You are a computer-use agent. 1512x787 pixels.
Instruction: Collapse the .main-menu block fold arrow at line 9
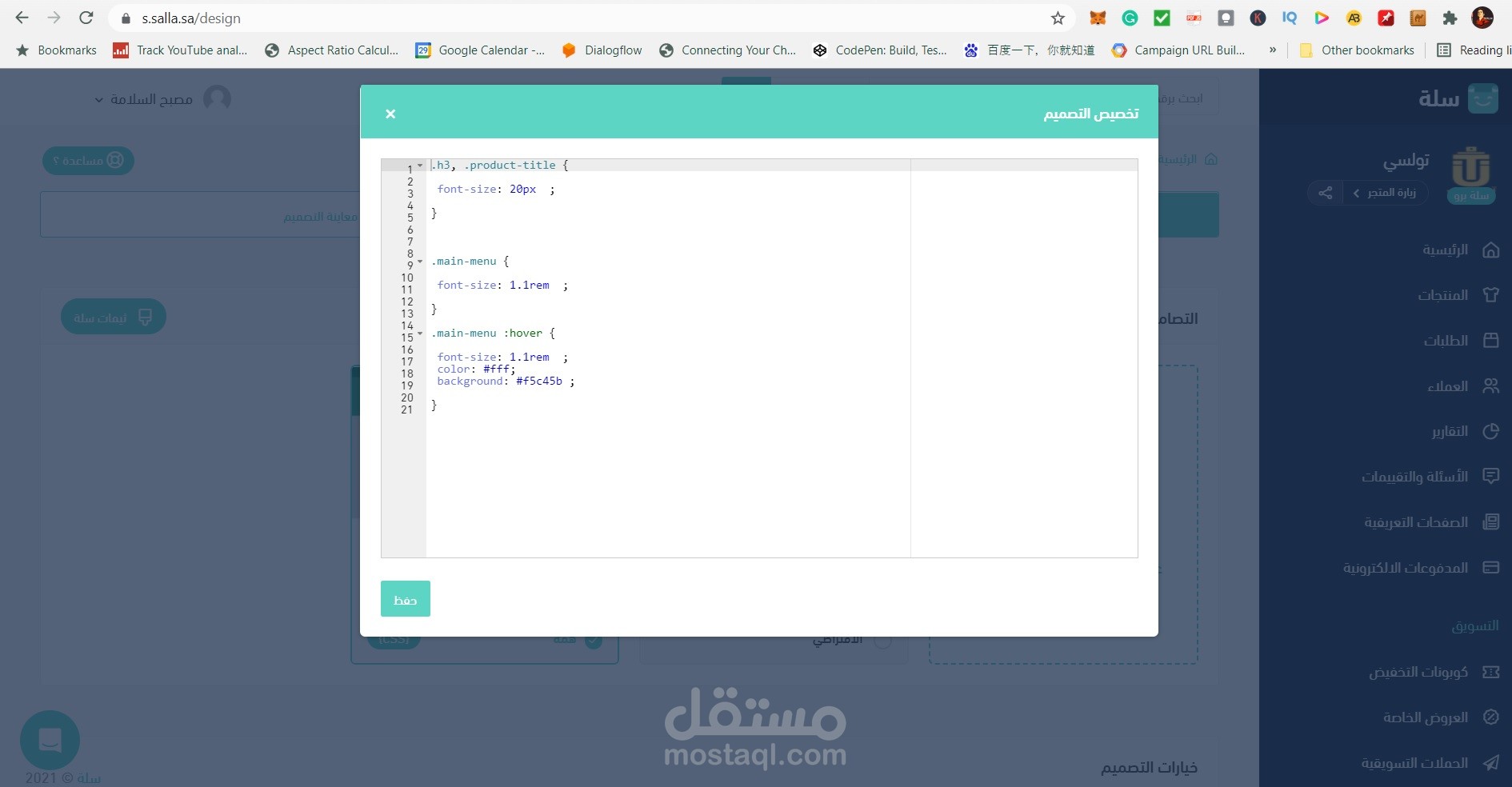tap(420, 262)
